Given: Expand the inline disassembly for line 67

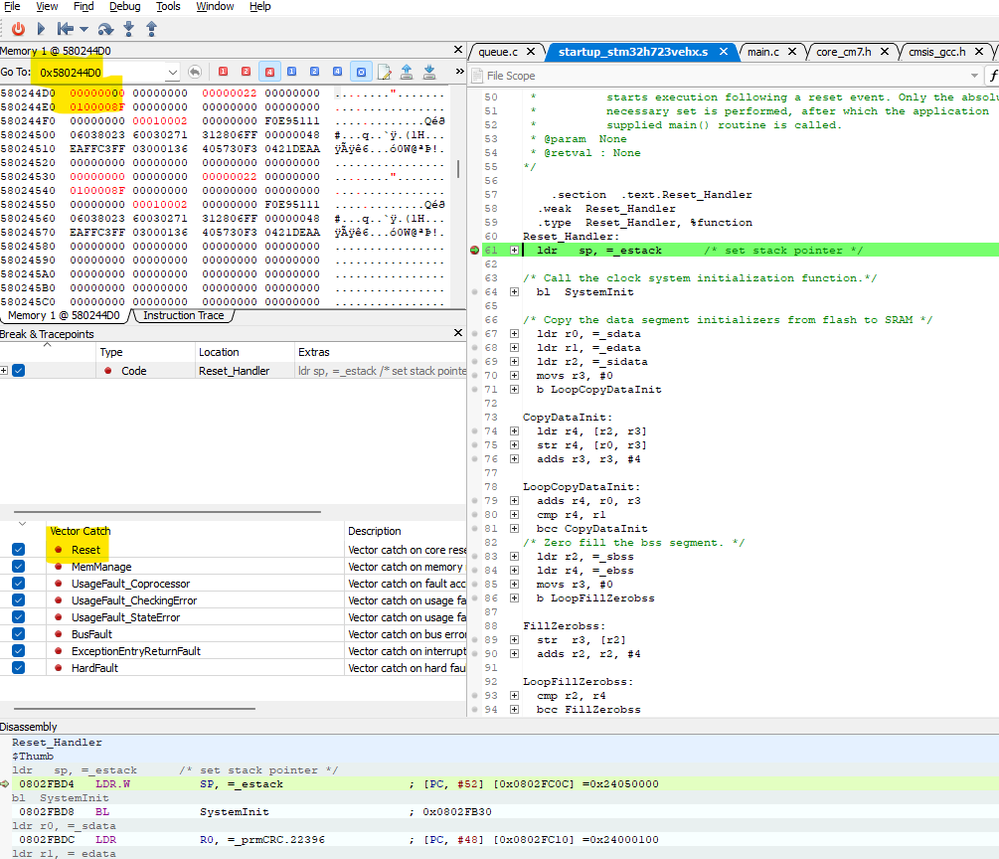Looking at the screenshot, I should tap(514, 334).
